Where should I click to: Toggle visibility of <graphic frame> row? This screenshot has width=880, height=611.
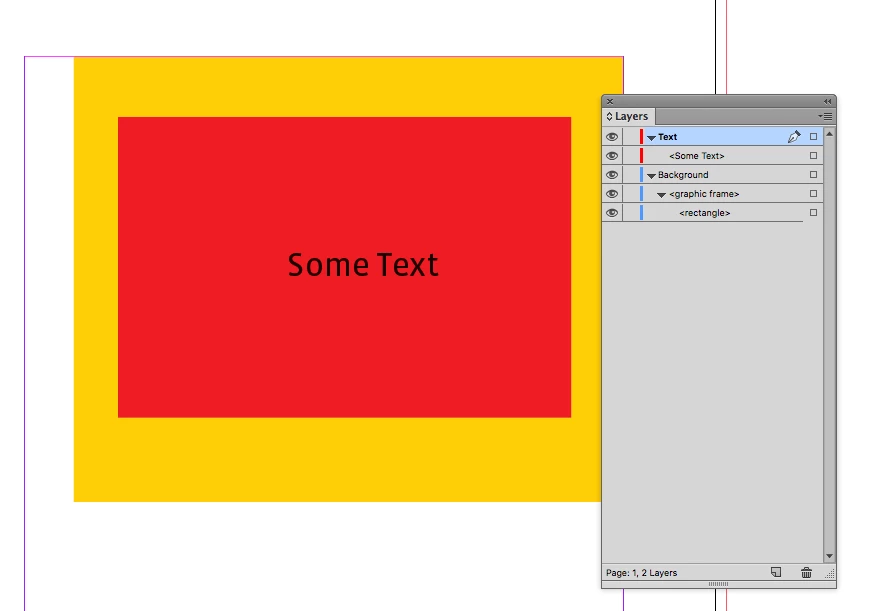coord(612,194)
